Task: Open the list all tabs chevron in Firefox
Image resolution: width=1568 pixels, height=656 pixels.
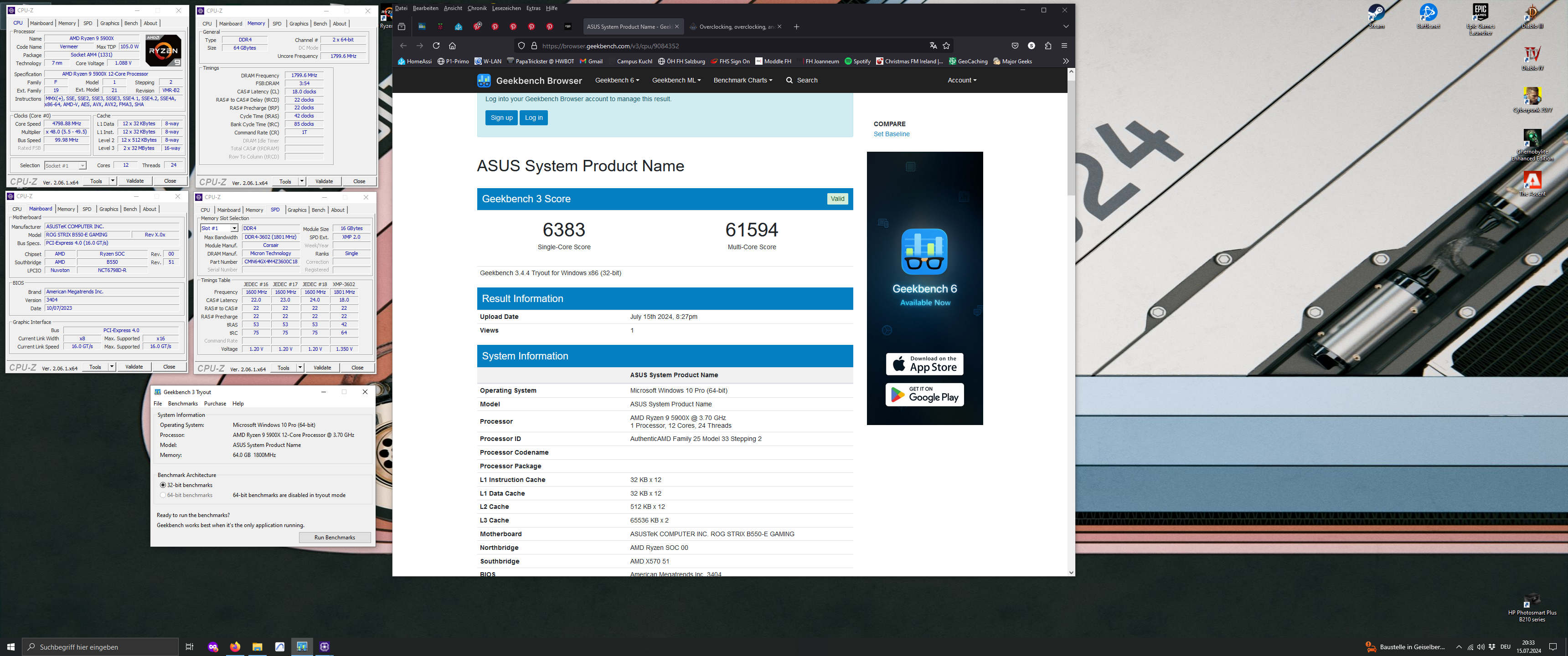Action: point(1065,27)
